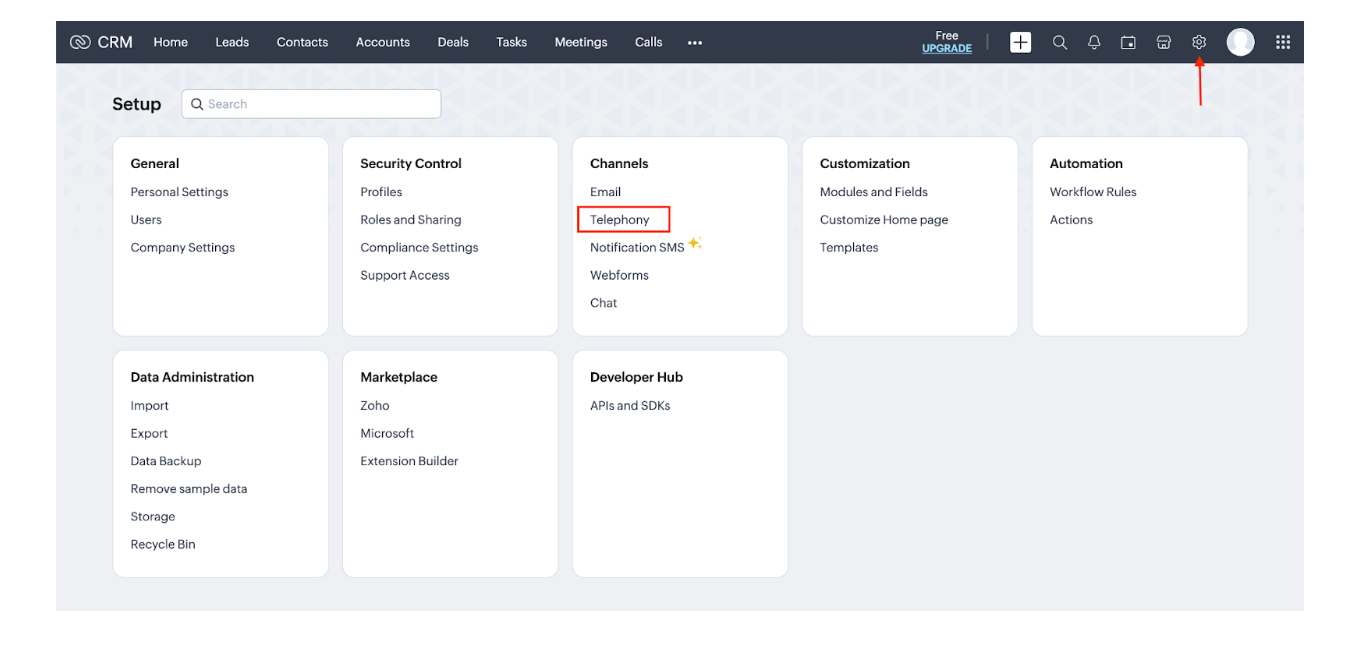Open the Meetings tab

pyautogui.click(x=581, y=42)
